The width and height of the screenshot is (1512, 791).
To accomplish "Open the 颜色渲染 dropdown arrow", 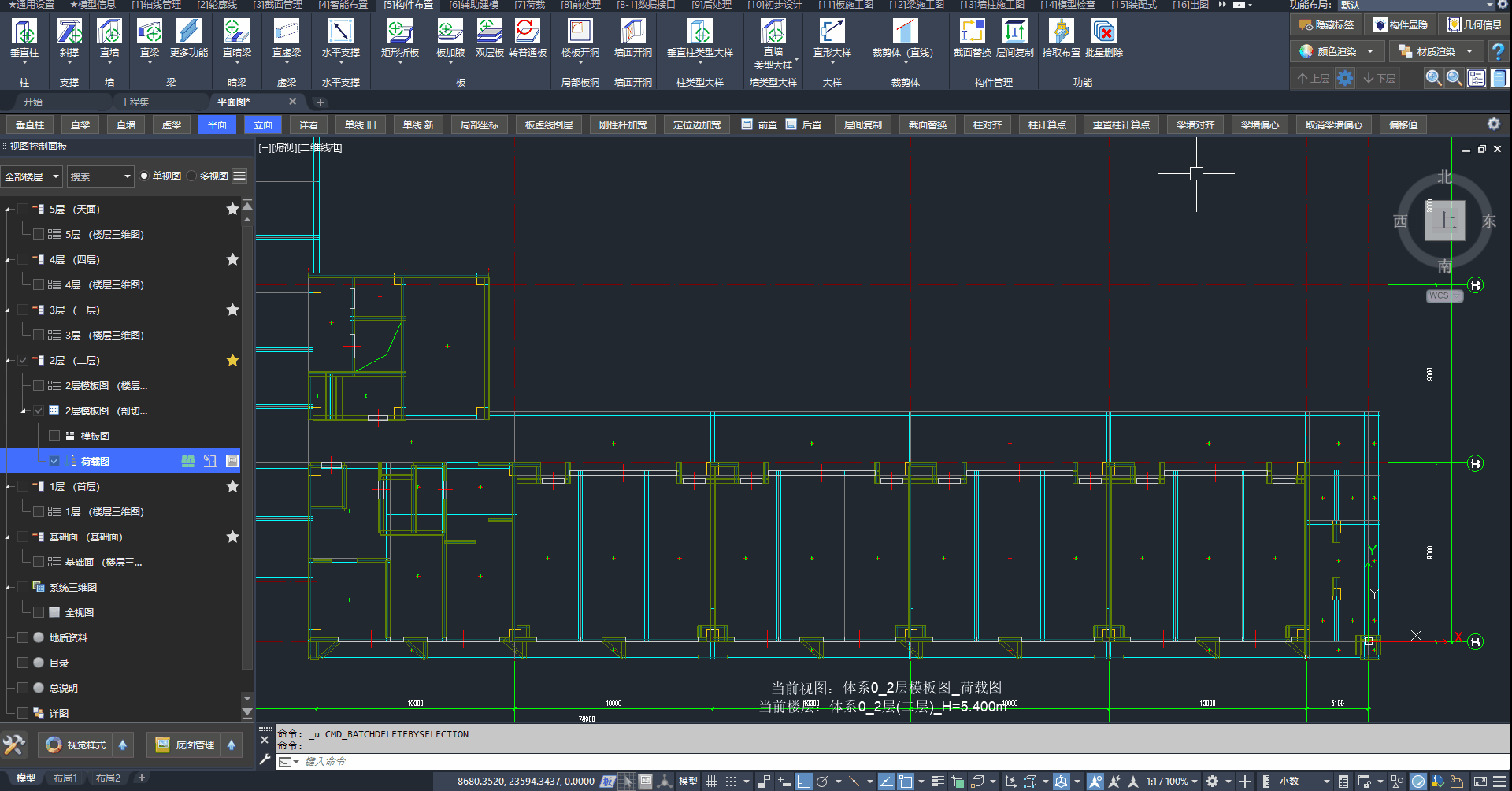I will (1371, 51).
